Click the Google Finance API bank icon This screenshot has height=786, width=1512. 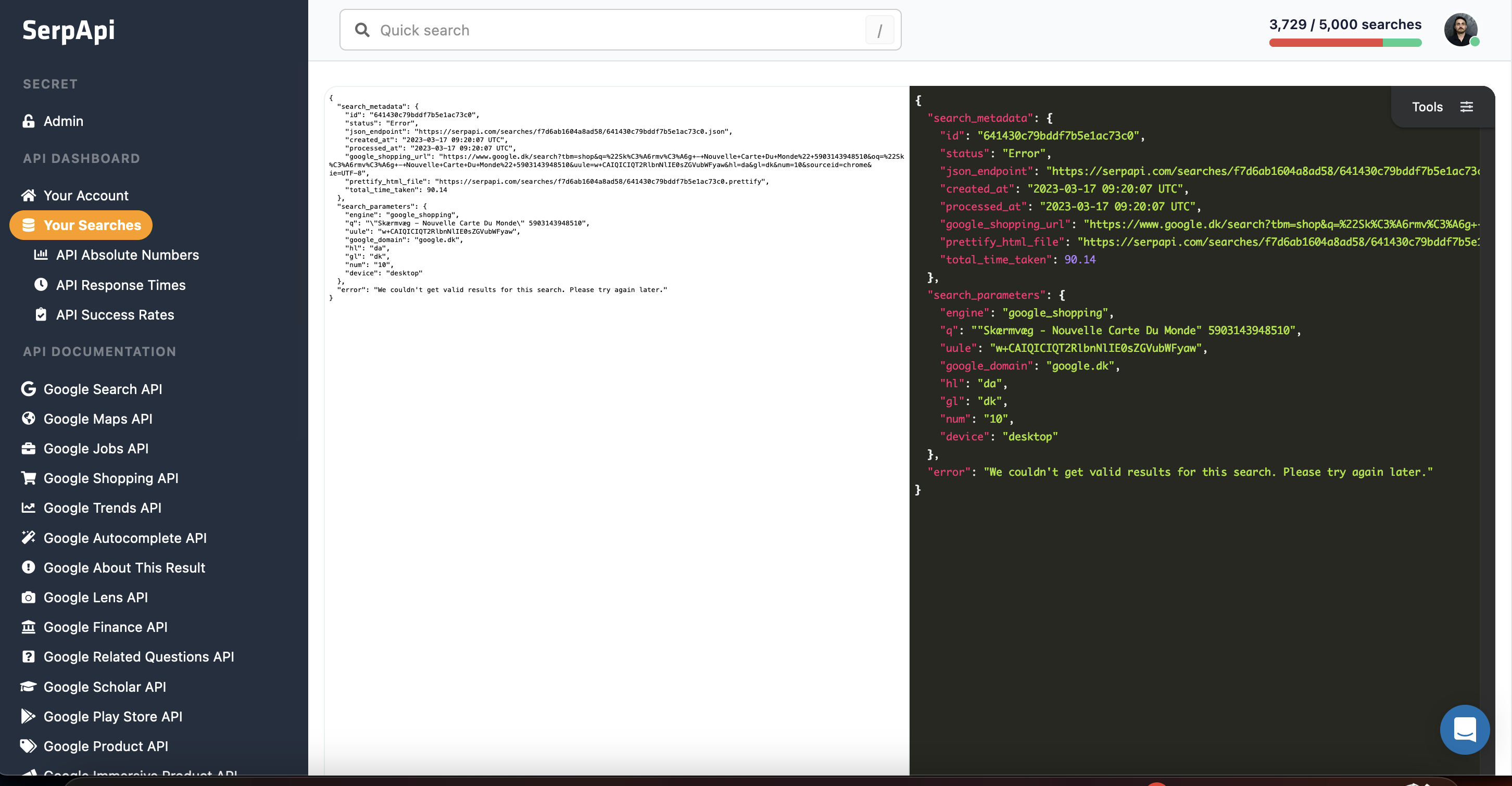[28, 627]
